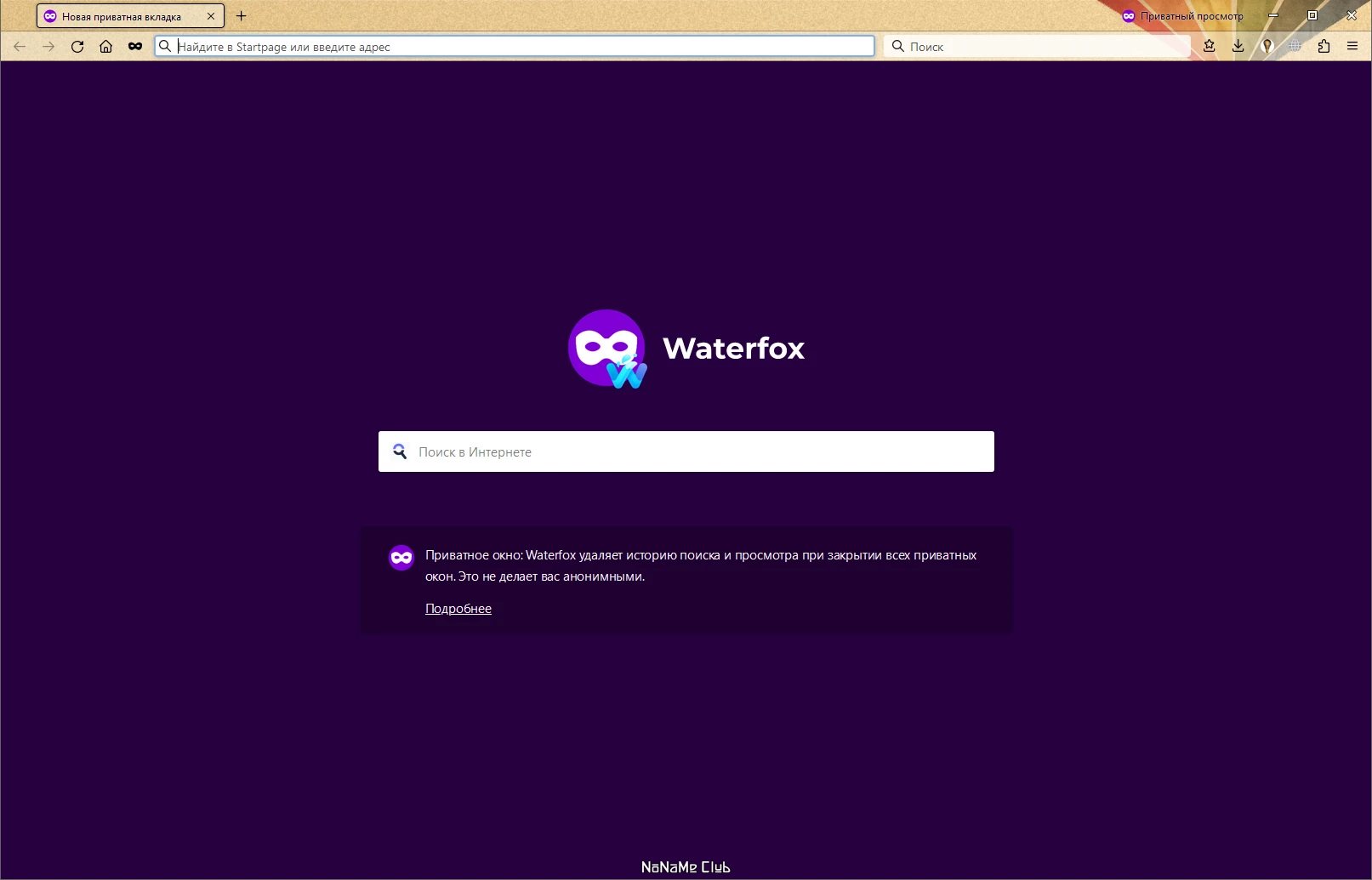Open the "Подробнее" link
Image resolution: width=1372 pixels, height=880 pixels.
(x=458, y=609)
